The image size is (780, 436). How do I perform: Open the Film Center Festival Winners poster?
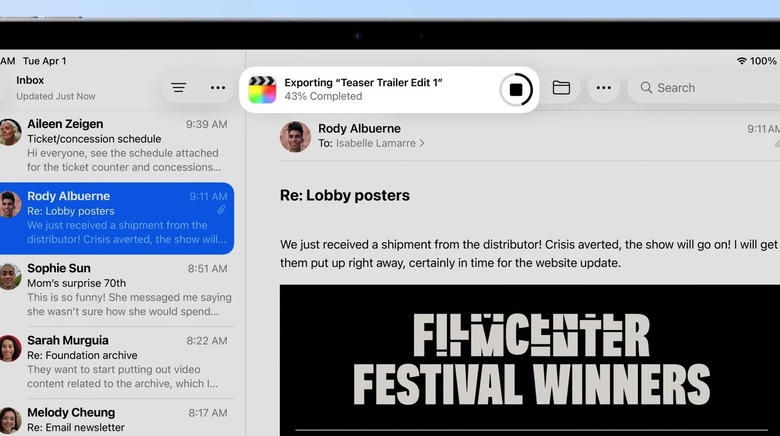pos(530,360)
